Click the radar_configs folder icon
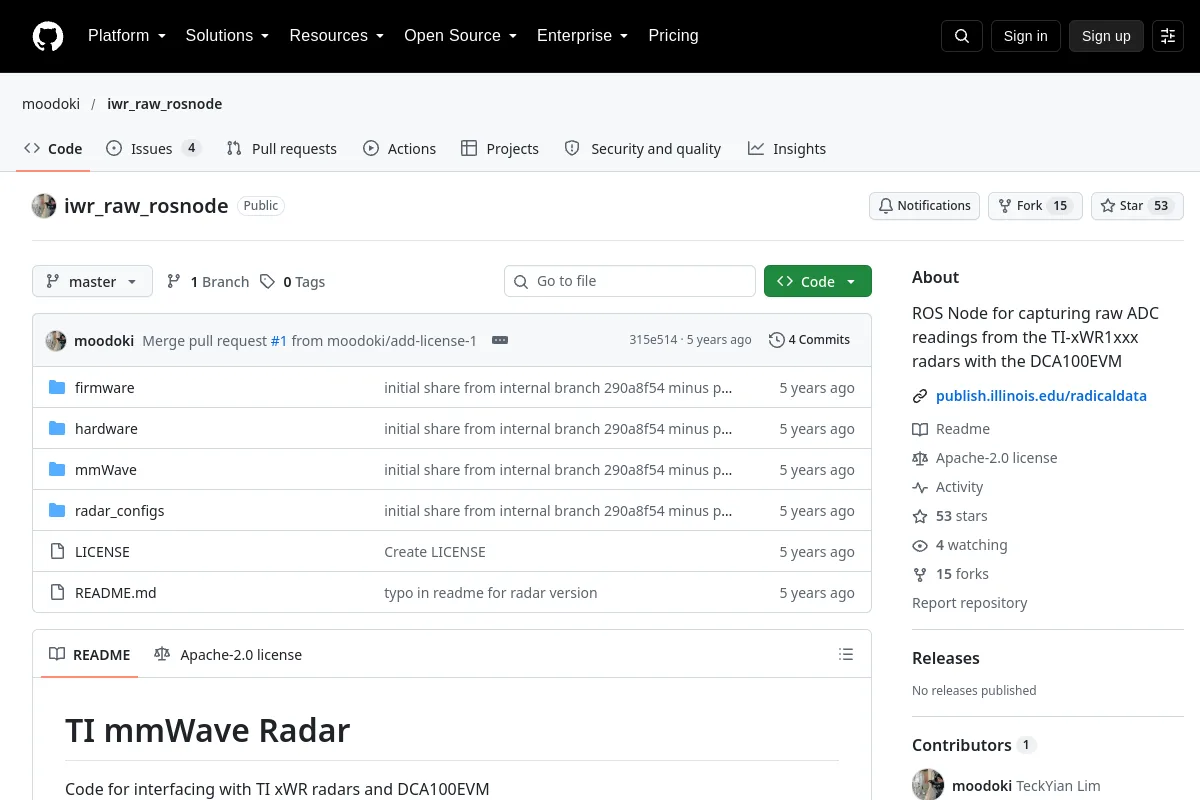The image size is (1200, 800). click(x=57, y=511)
